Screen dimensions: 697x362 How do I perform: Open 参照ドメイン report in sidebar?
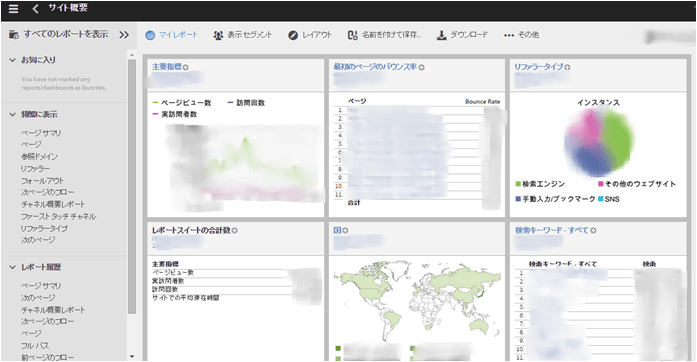pyautogui.click(x=39, y=157)
